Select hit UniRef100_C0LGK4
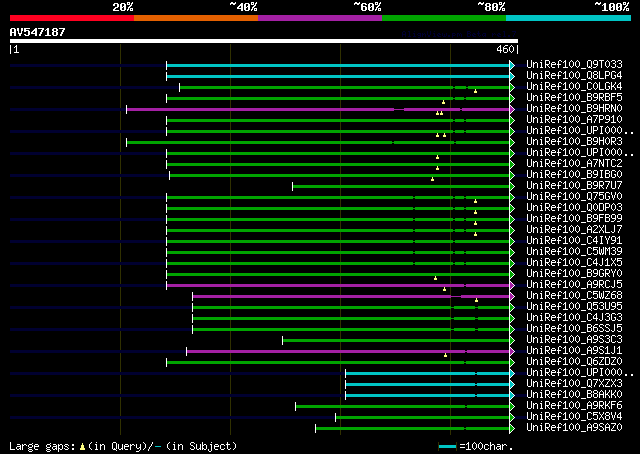Screen dimensions: 640x454 tap(574, 87)
